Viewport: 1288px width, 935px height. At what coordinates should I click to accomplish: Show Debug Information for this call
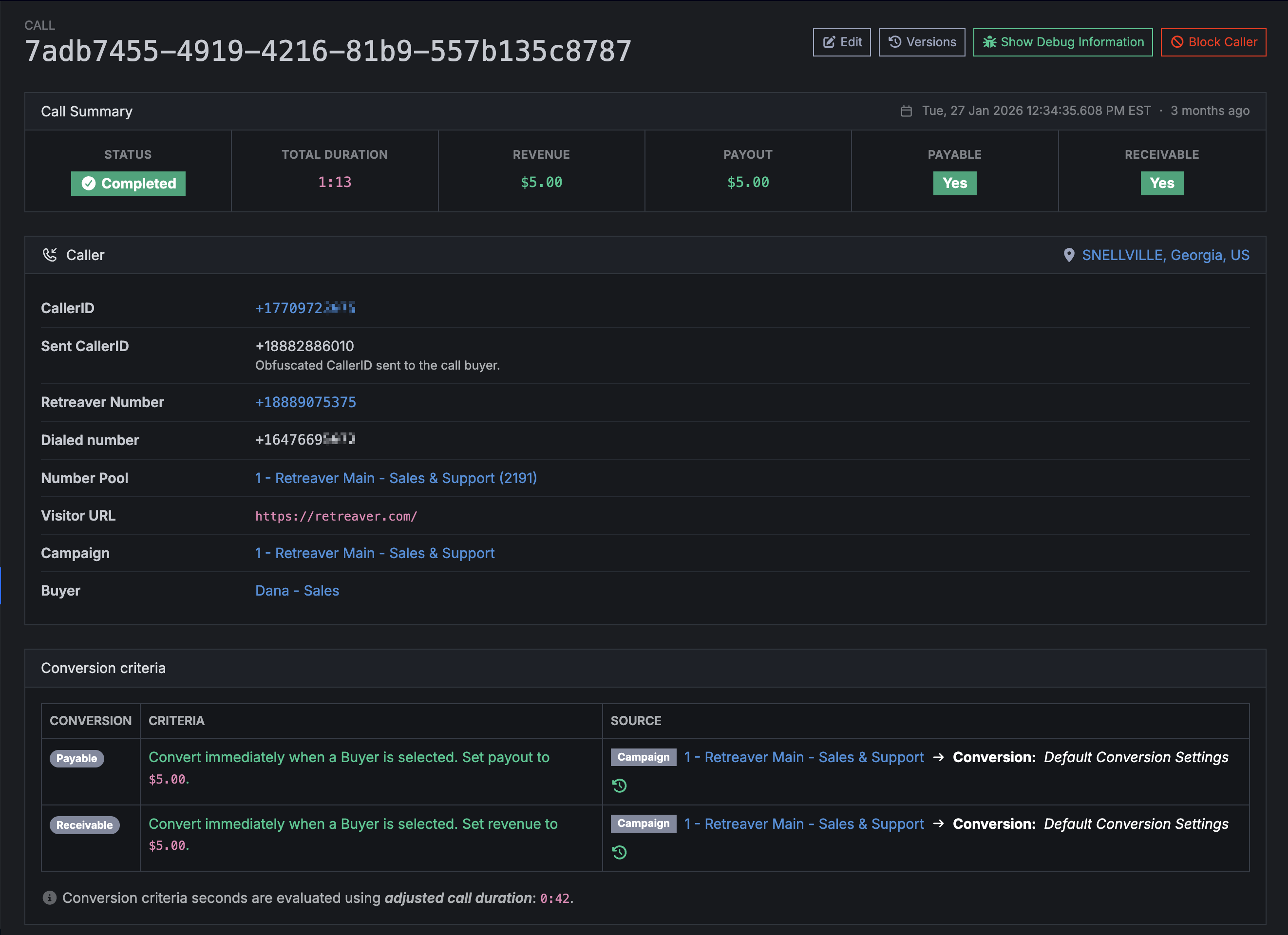coord(1062,42)
